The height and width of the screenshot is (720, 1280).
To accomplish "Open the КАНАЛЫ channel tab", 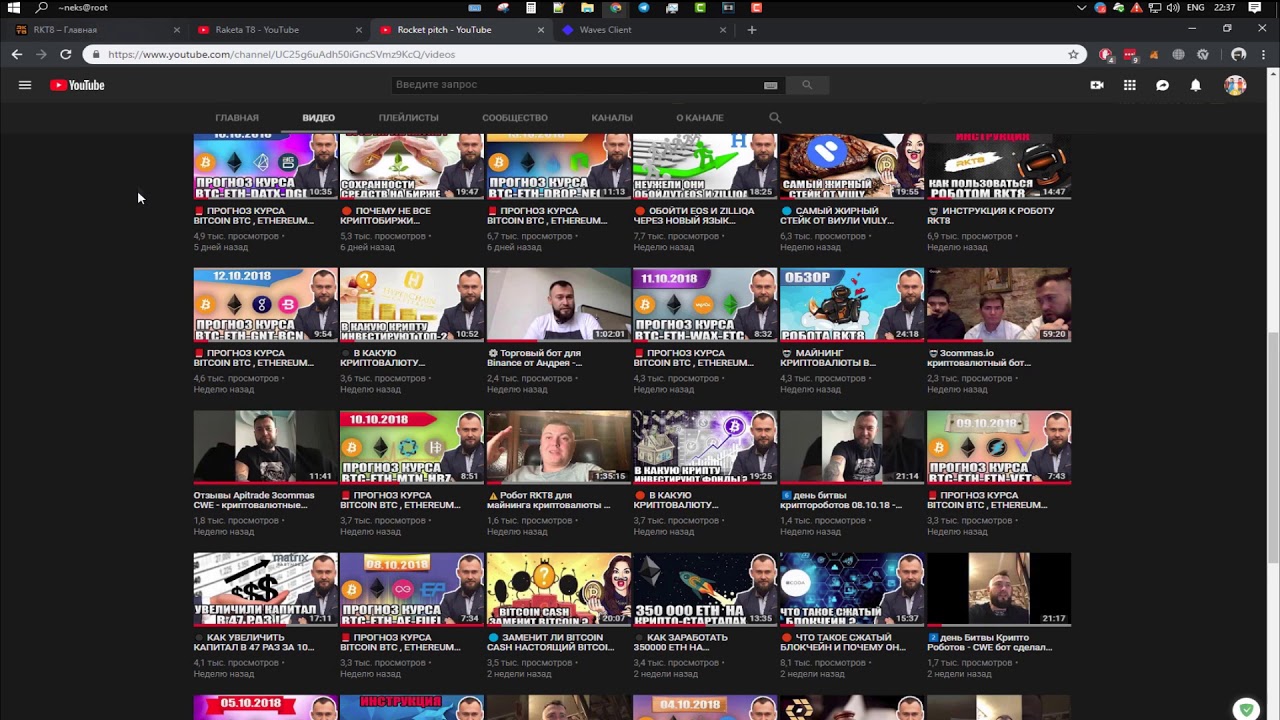I will (612, 117).
